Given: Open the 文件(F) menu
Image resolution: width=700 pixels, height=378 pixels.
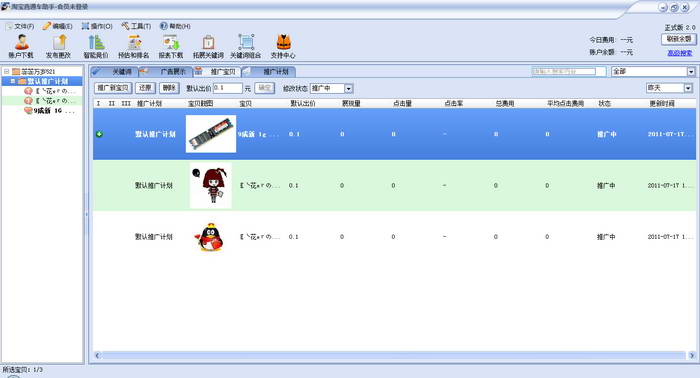Looking at the screenshot, I should [21, 26].
